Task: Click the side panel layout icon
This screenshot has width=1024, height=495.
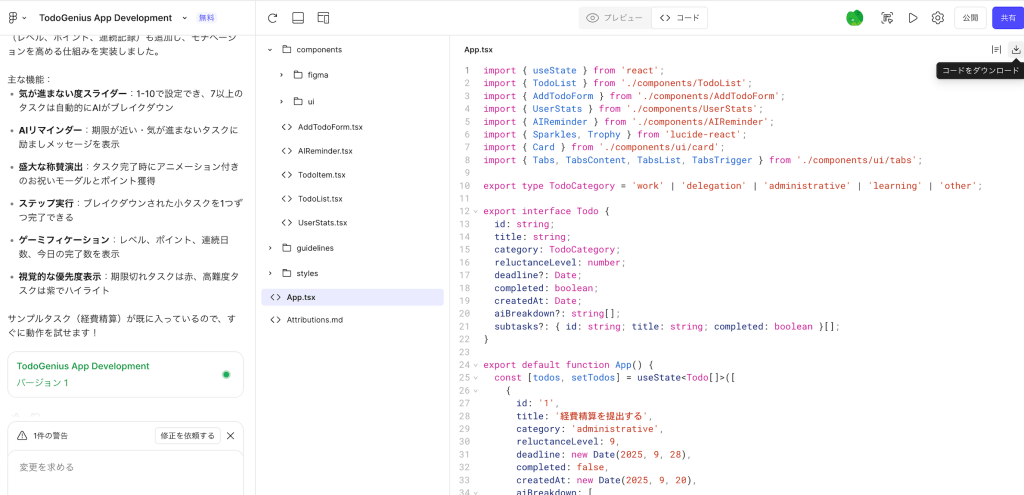Action: [x=323, y=18]
